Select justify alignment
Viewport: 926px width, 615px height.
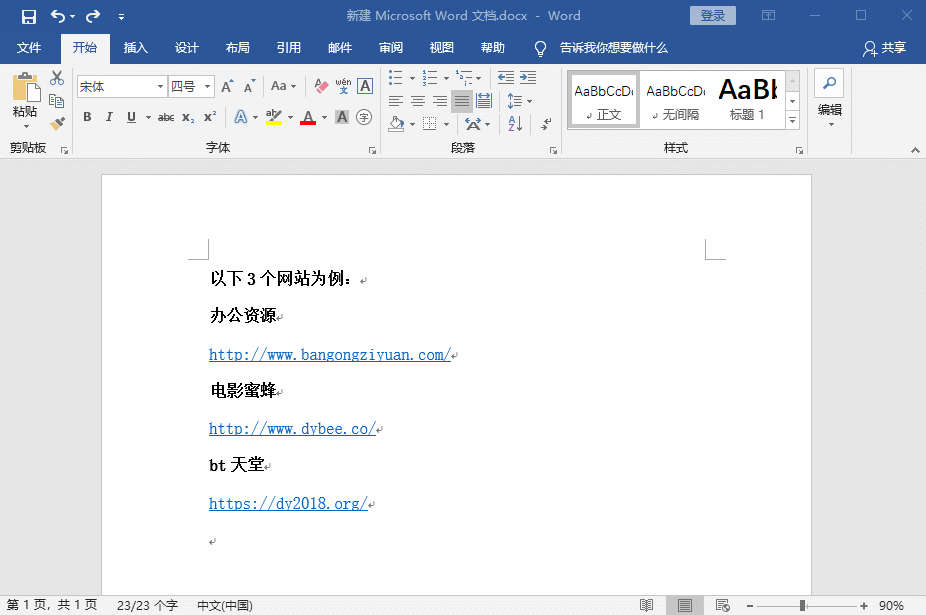pyautogui.click(x=462, y=101)
